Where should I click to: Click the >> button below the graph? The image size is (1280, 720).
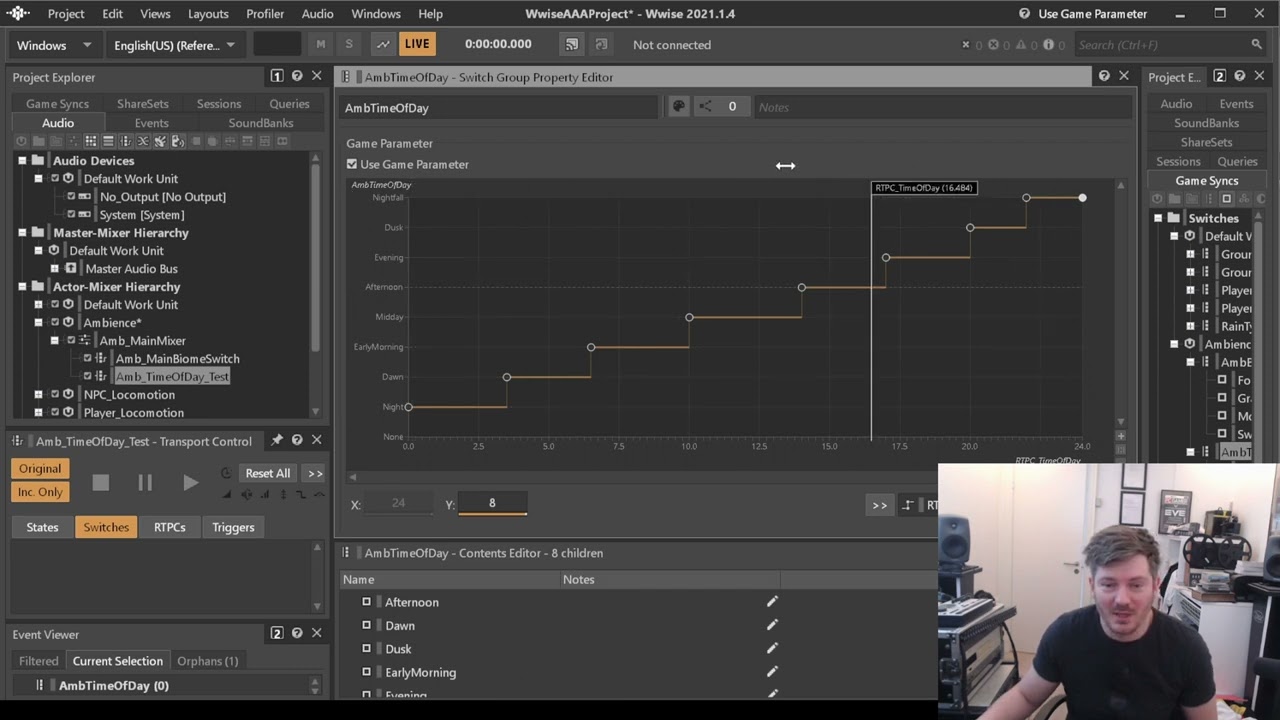tap(879, 505)
